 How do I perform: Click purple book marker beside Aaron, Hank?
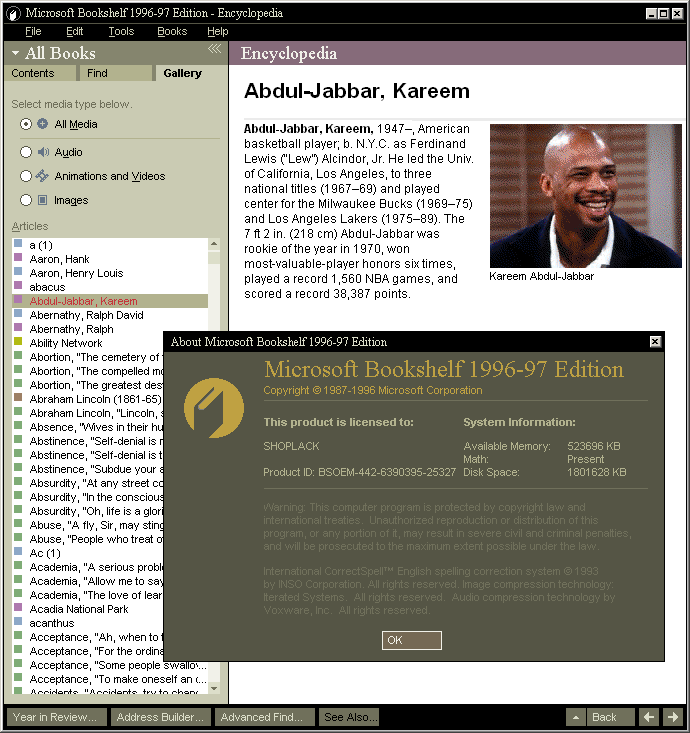[x=18, y=257]
